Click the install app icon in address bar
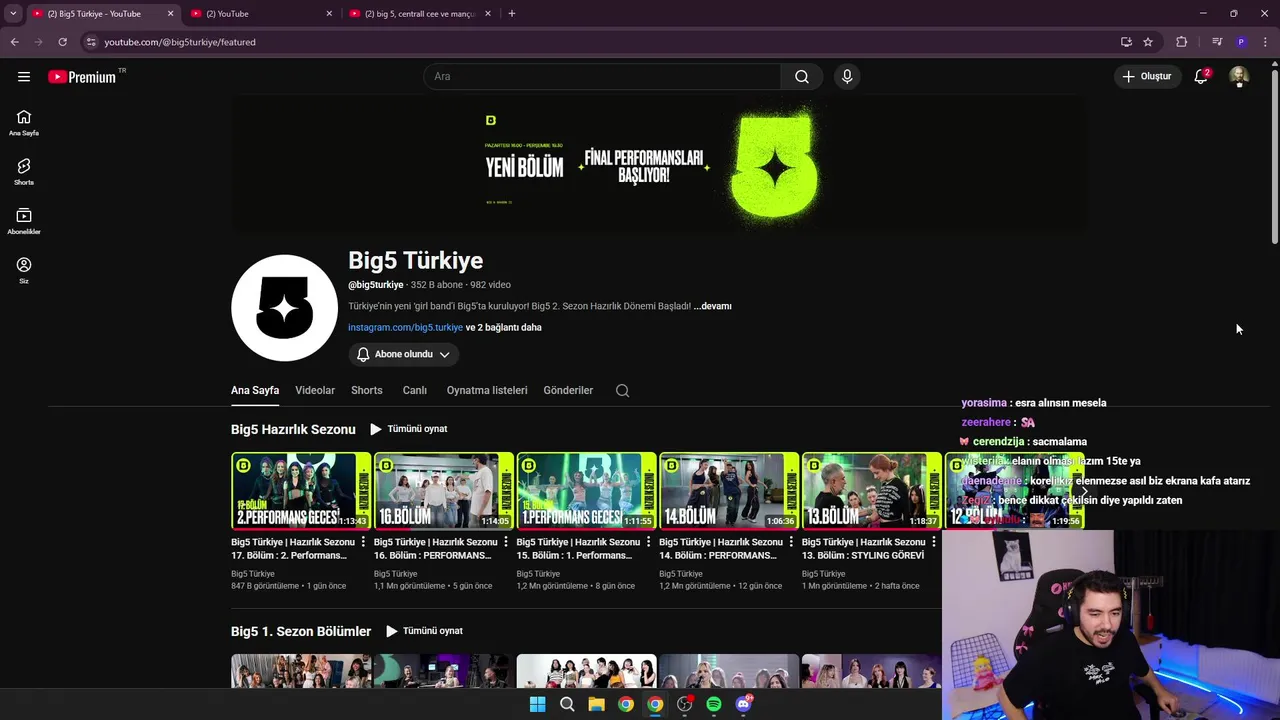 click(1126, 42)
